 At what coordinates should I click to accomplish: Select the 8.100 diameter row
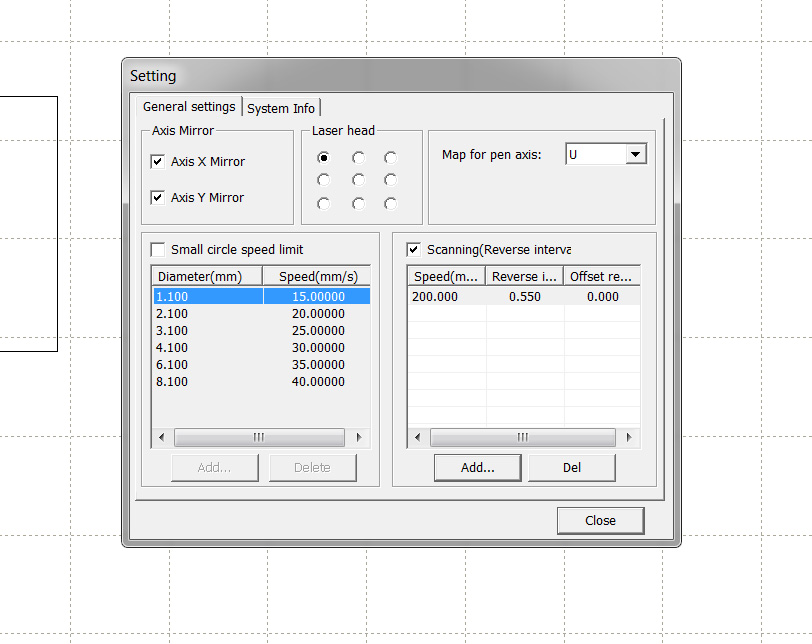coord(262,382)
